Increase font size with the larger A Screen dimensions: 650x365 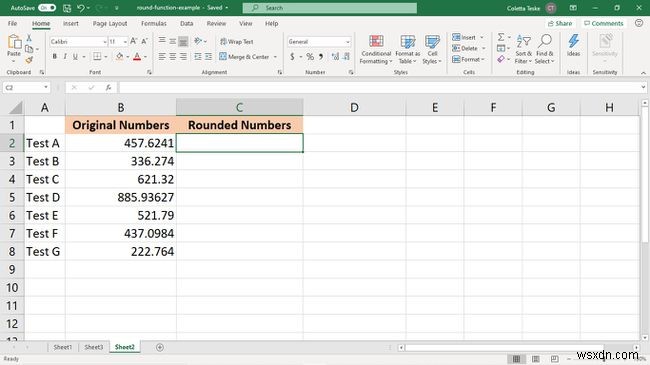133,41
